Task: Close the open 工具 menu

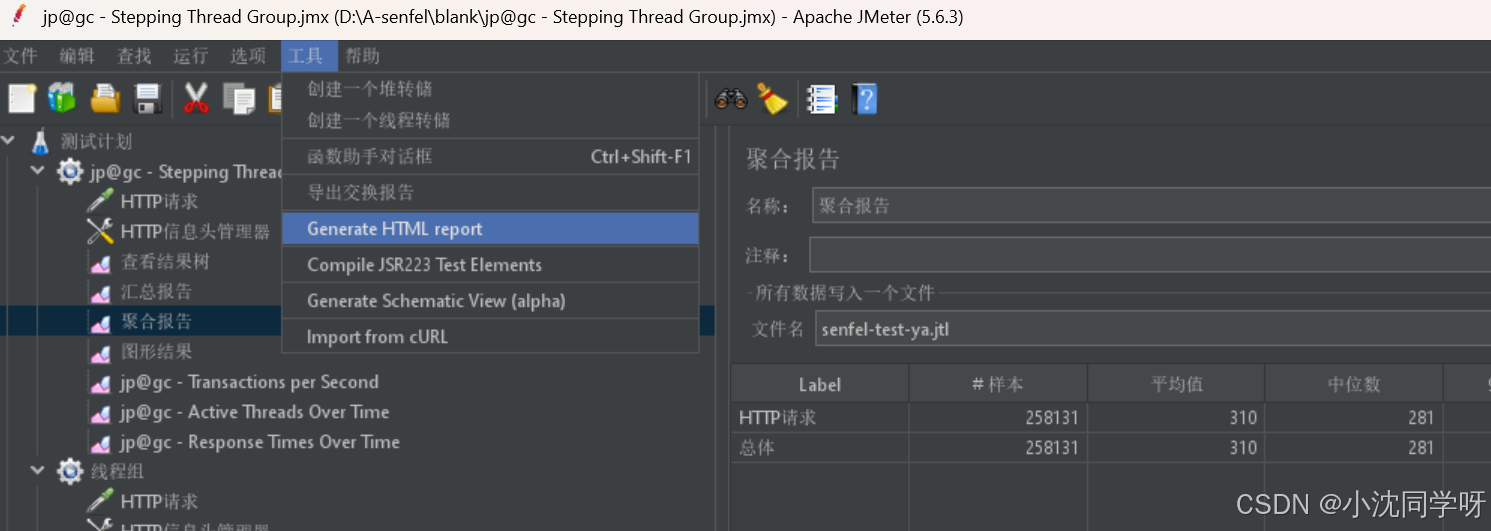Action: point(309,56)
